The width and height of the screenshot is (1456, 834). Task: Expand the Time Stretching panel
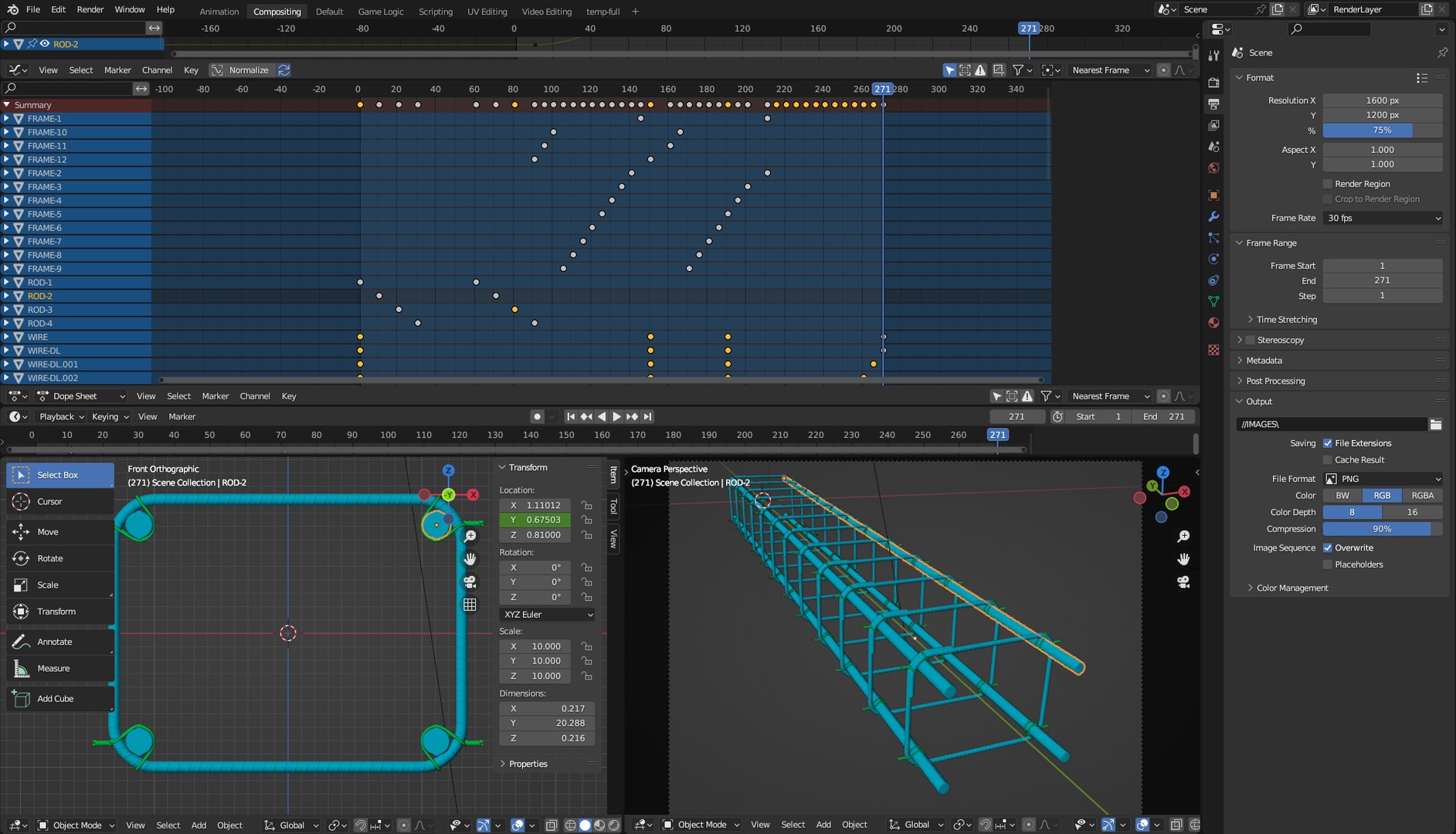[x=1286, y=320]
